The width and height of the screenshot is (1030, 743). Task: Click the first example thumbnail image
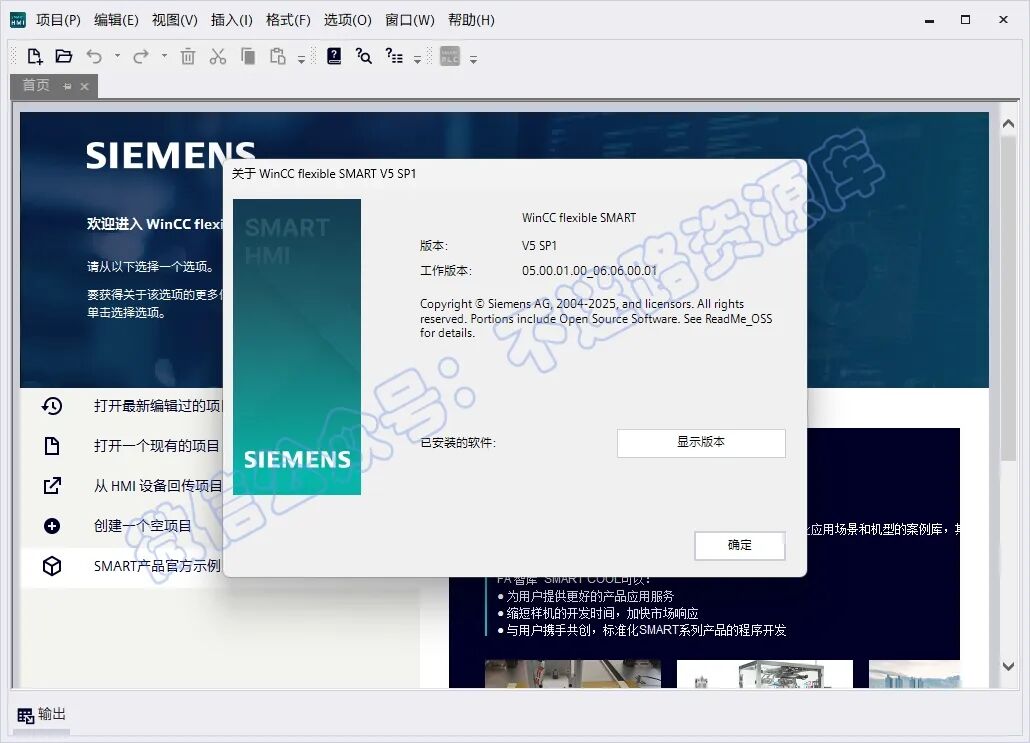click(x=572, y=674)
